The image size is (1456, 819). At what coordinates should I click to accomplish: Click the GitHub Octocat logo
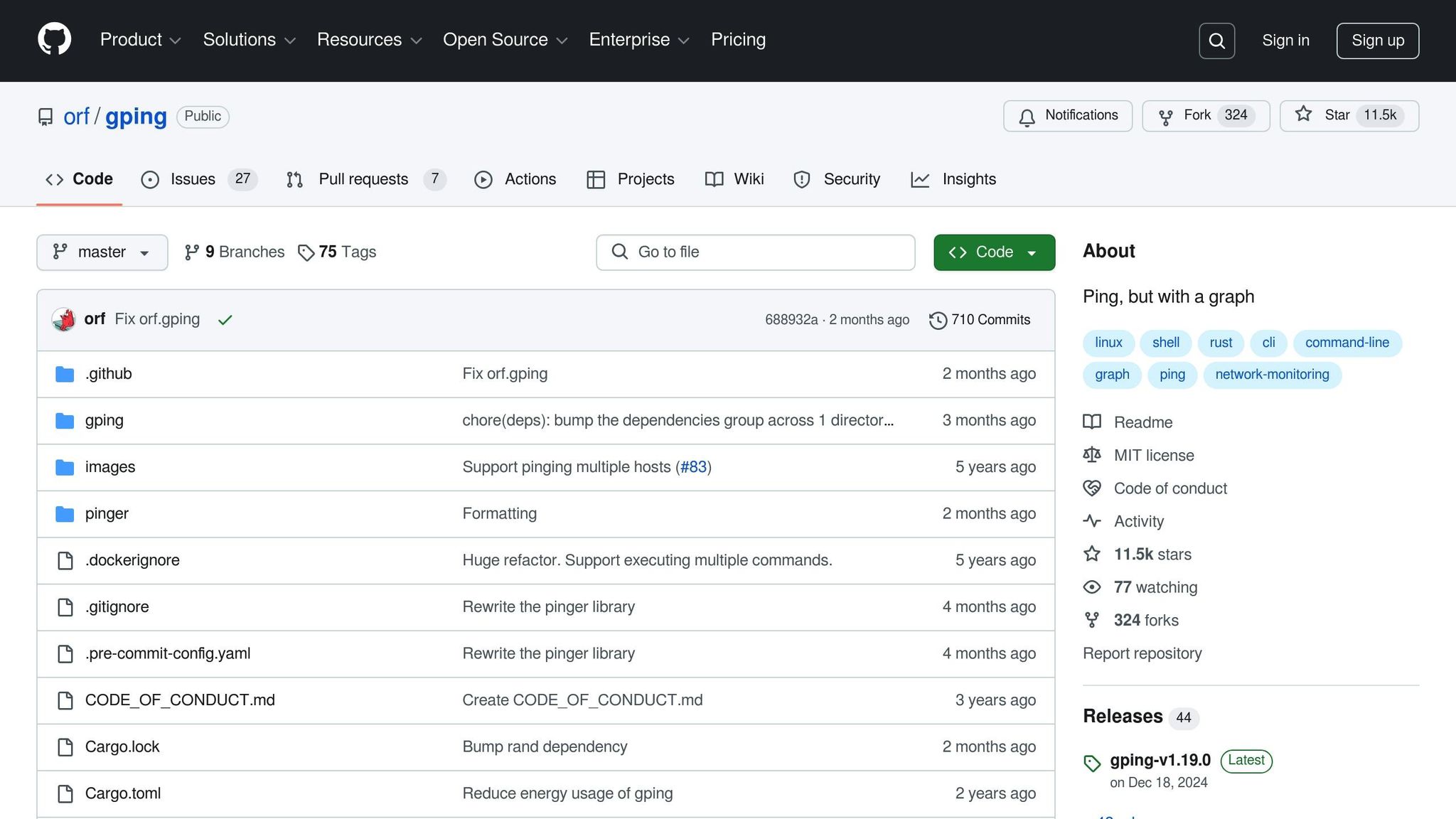click(54, 40)
